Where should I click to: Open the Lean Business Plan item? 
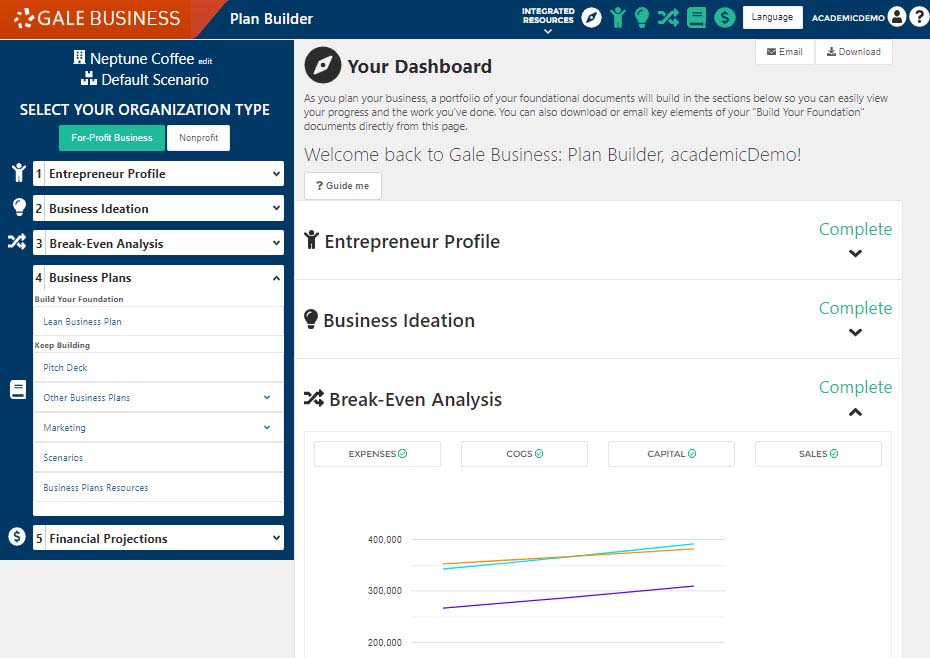[x=158, y=322]
